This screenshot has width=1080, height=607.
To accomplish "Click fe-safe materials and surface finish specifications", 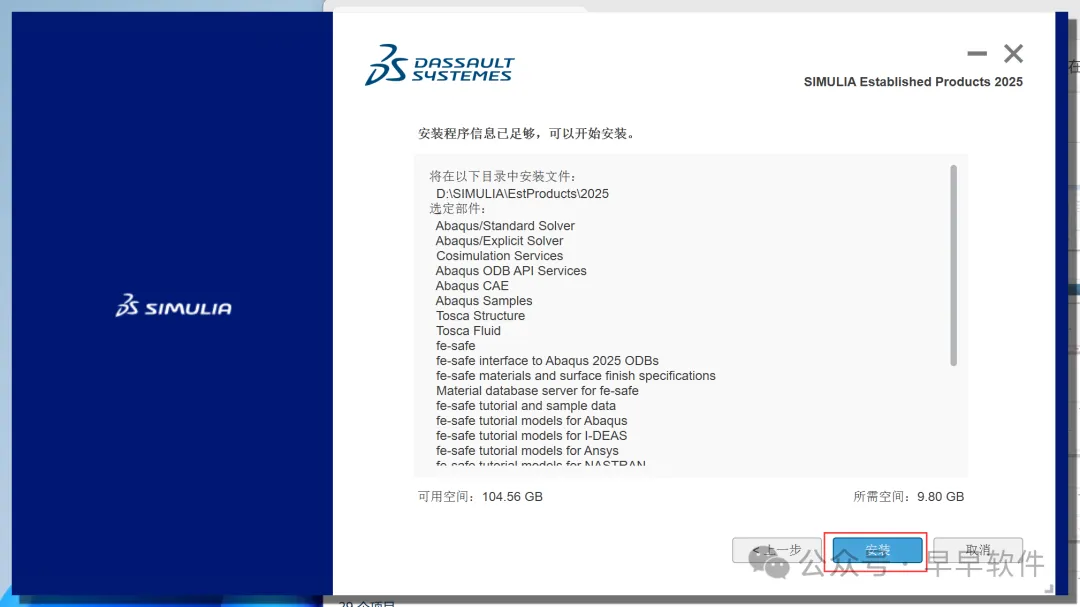I will [576, 376].
